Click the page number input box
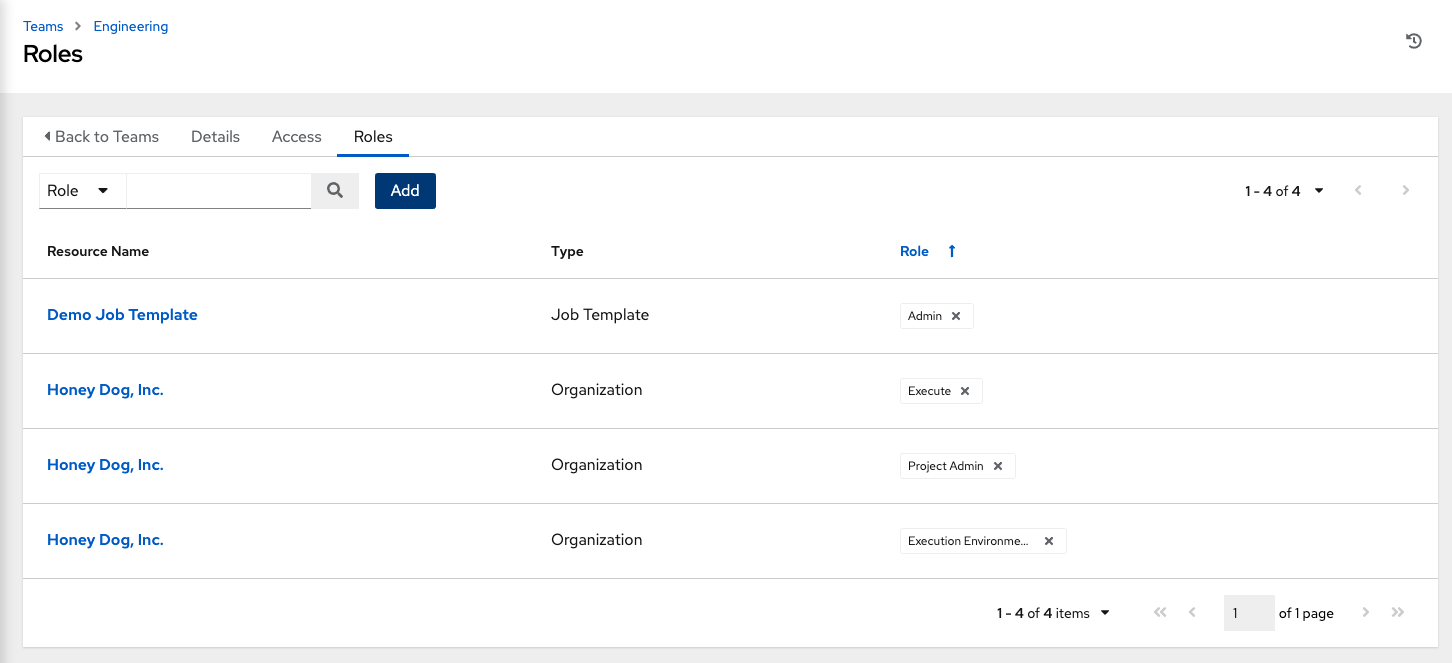This screenshot has height=663, width=1452. (x=1248, y=612)
